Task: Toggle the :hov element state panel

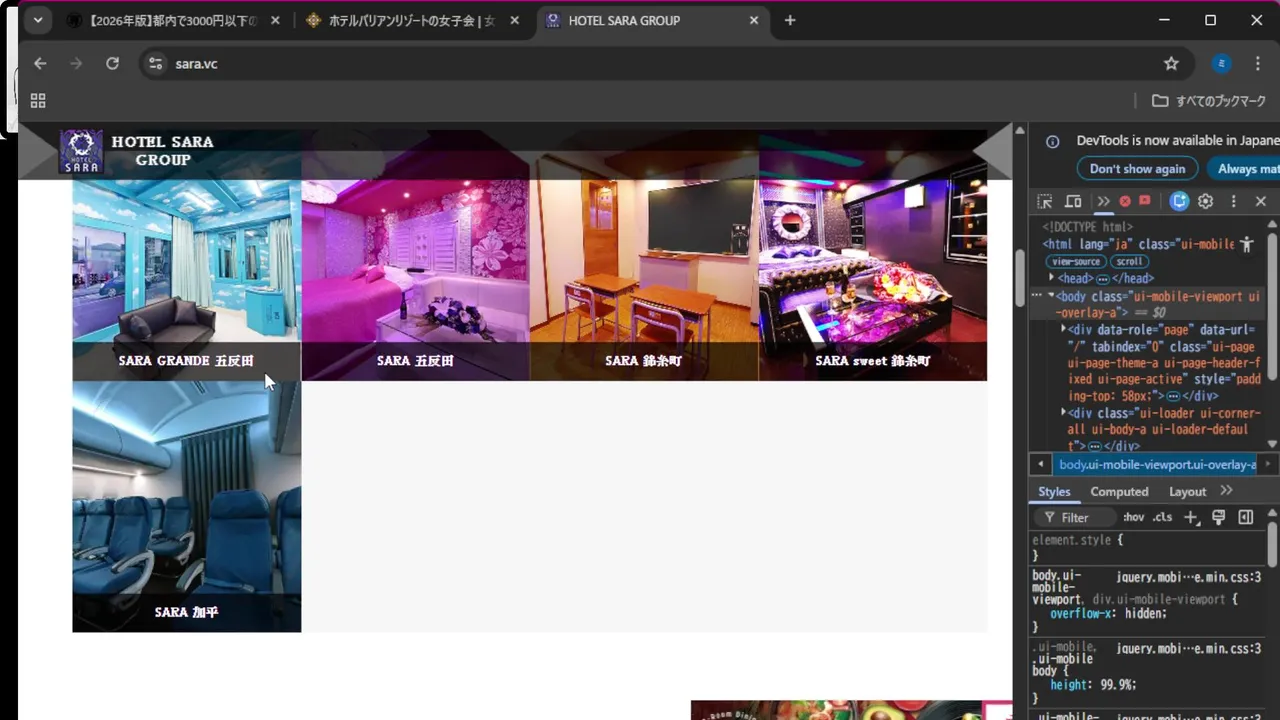Action: 1133,518
